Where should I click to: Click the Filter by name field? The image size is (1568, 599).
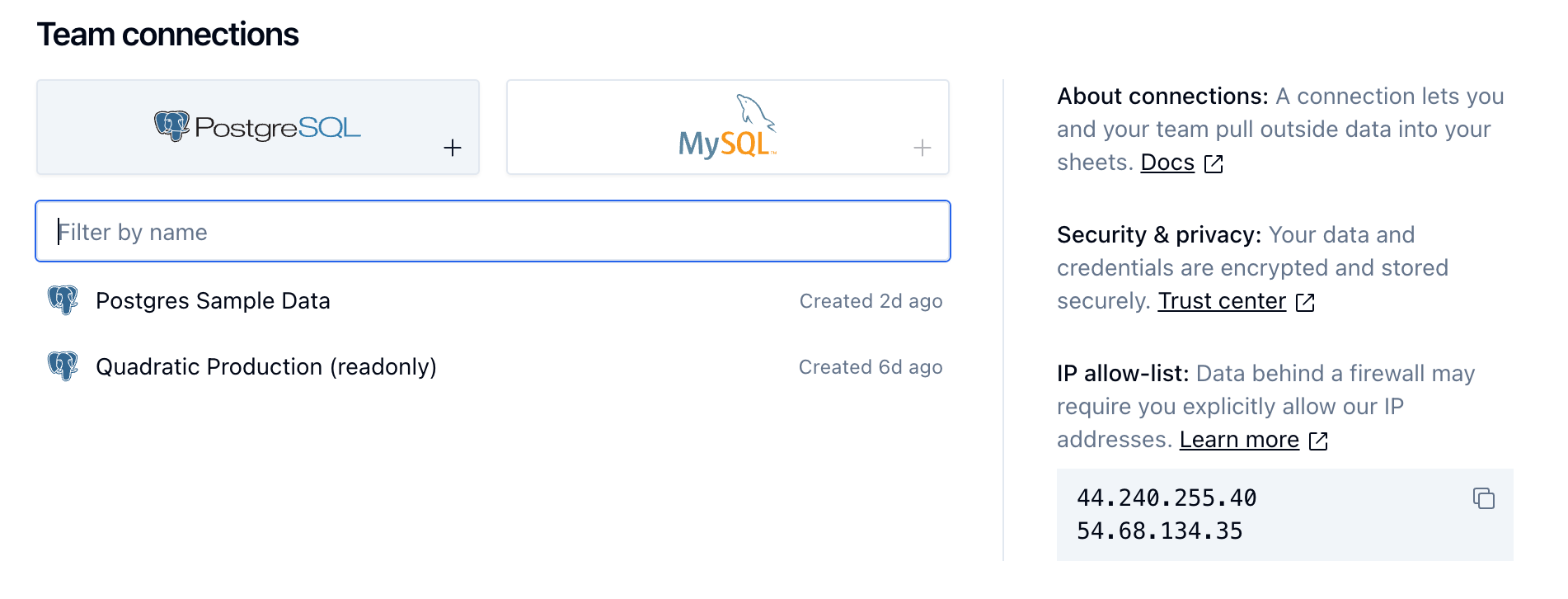point(493,231)
